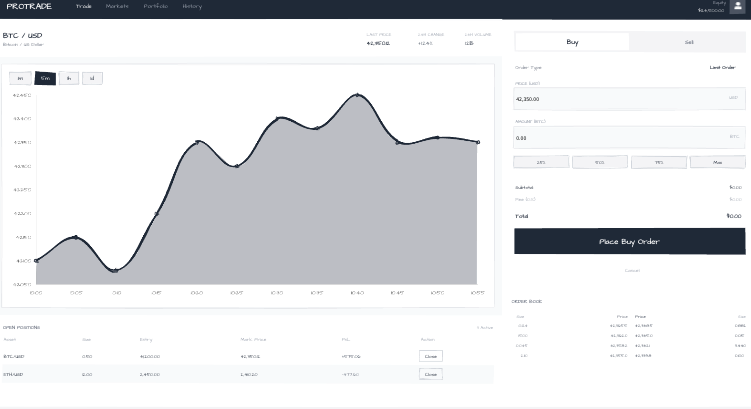Screen dimensions: 751x409
Task: Click the BTC/USD row in Open Positions
Action: [x=248, y=356]
